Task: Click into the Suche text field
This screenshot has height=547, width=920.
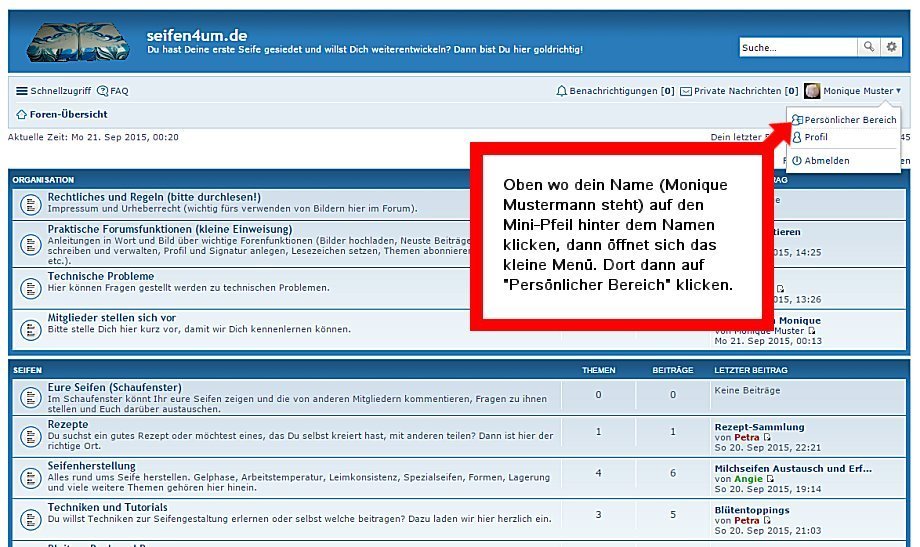Action: (x=798, y=47)
